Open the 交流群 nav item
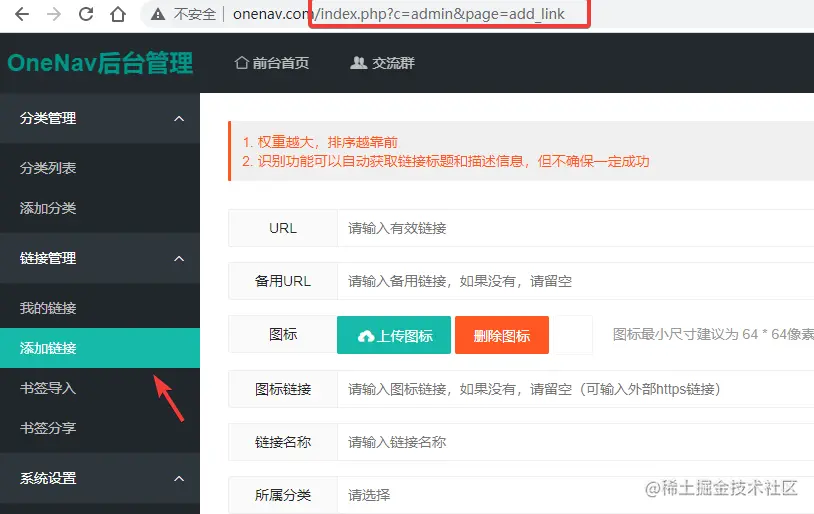 (x=393, y=63)
